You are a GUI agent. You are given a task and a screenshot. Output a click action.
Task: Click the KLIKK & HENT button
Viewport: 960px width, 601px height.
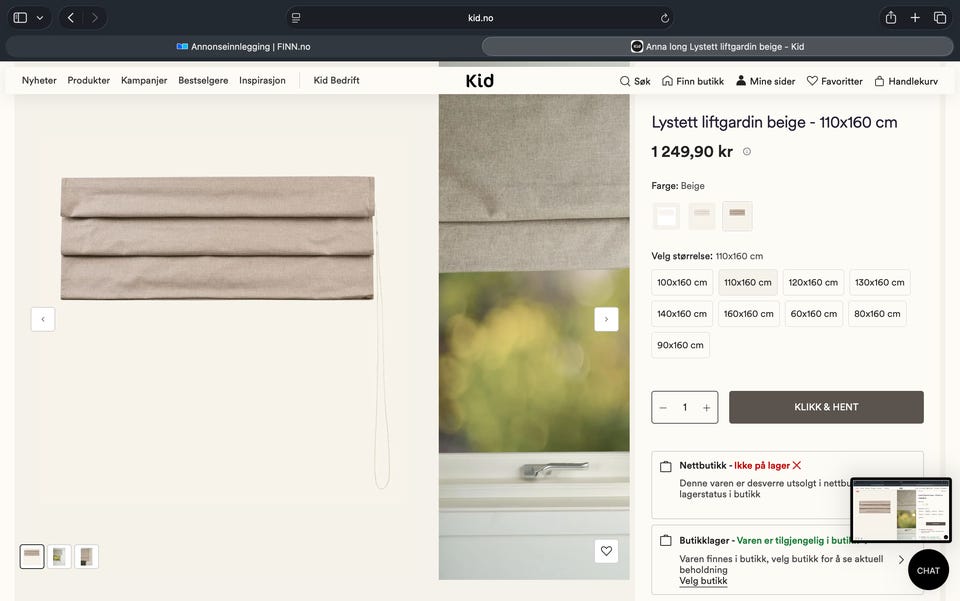tap(826, 407)
